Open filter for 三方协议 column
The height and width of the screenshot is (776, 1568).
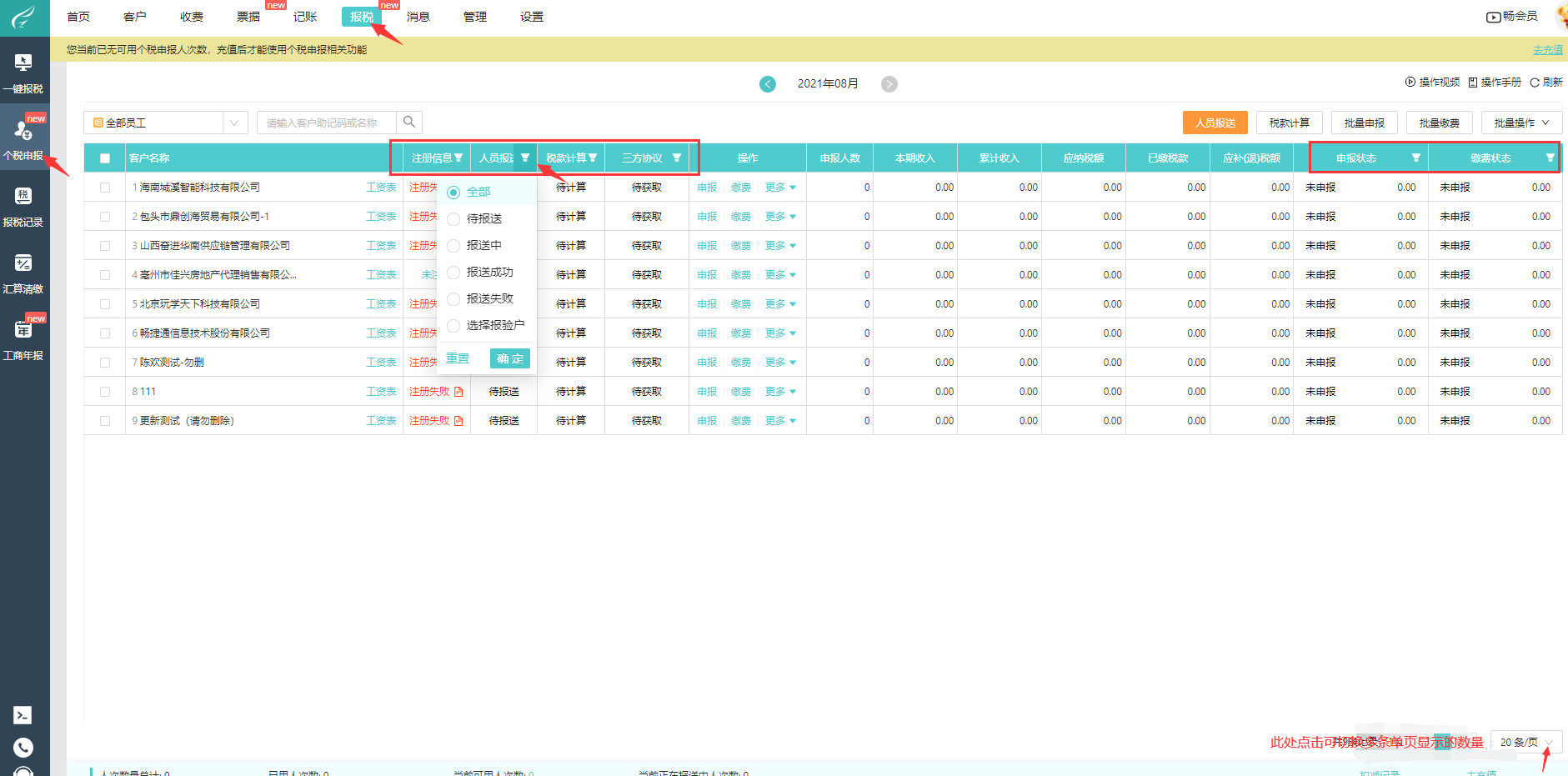[x=677, y=158]
